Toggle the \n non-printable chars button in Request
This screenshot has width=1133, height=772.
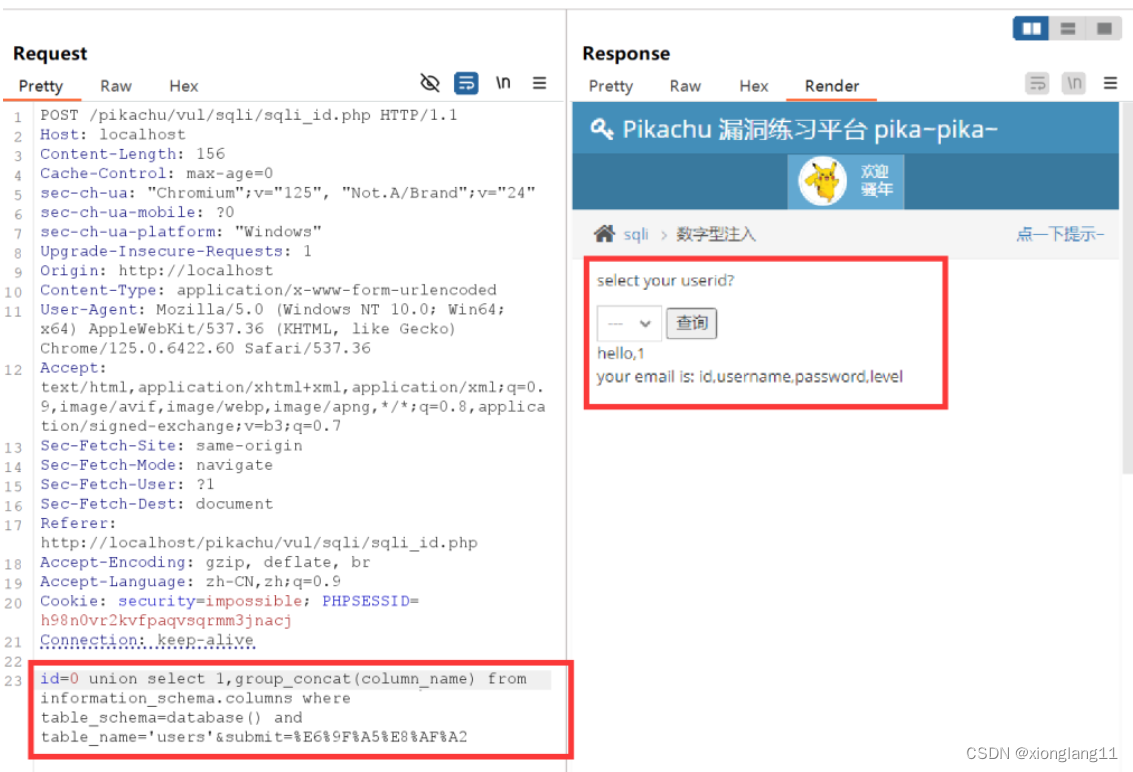(x=503, y=83)
